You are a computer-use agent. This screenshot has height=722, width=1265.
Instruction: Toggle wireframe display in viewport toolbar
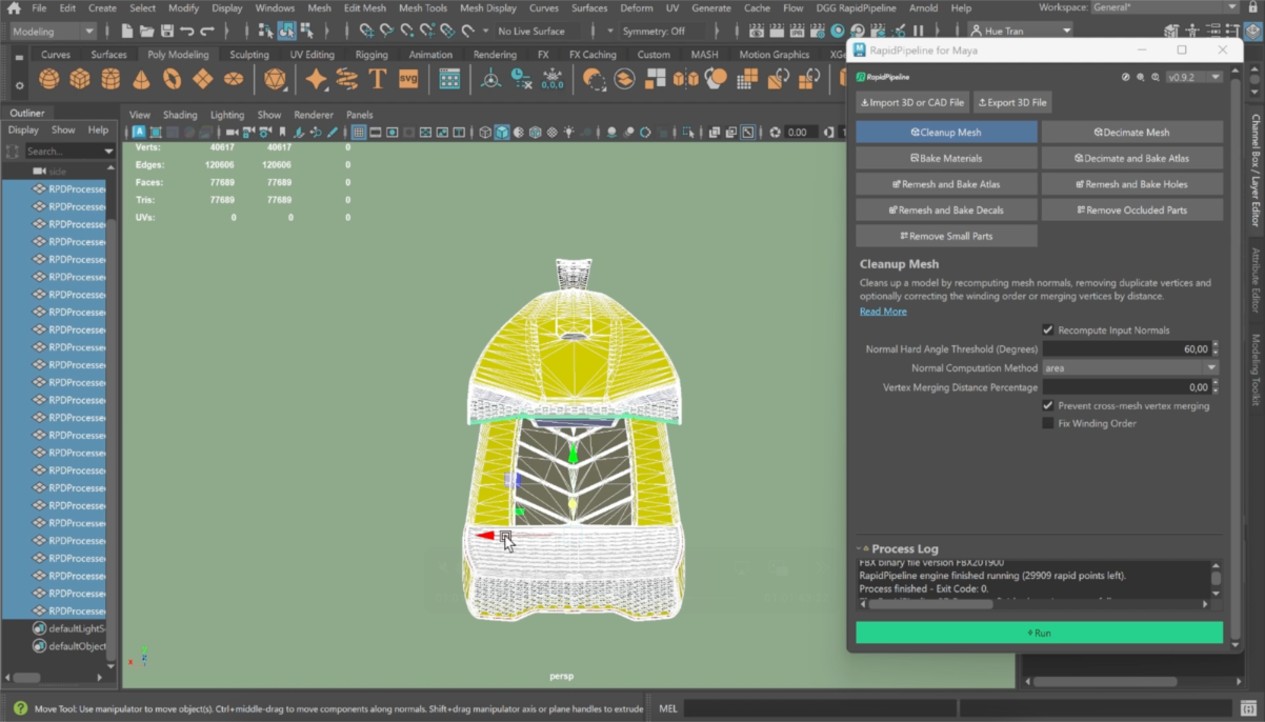tap(485, 132)
